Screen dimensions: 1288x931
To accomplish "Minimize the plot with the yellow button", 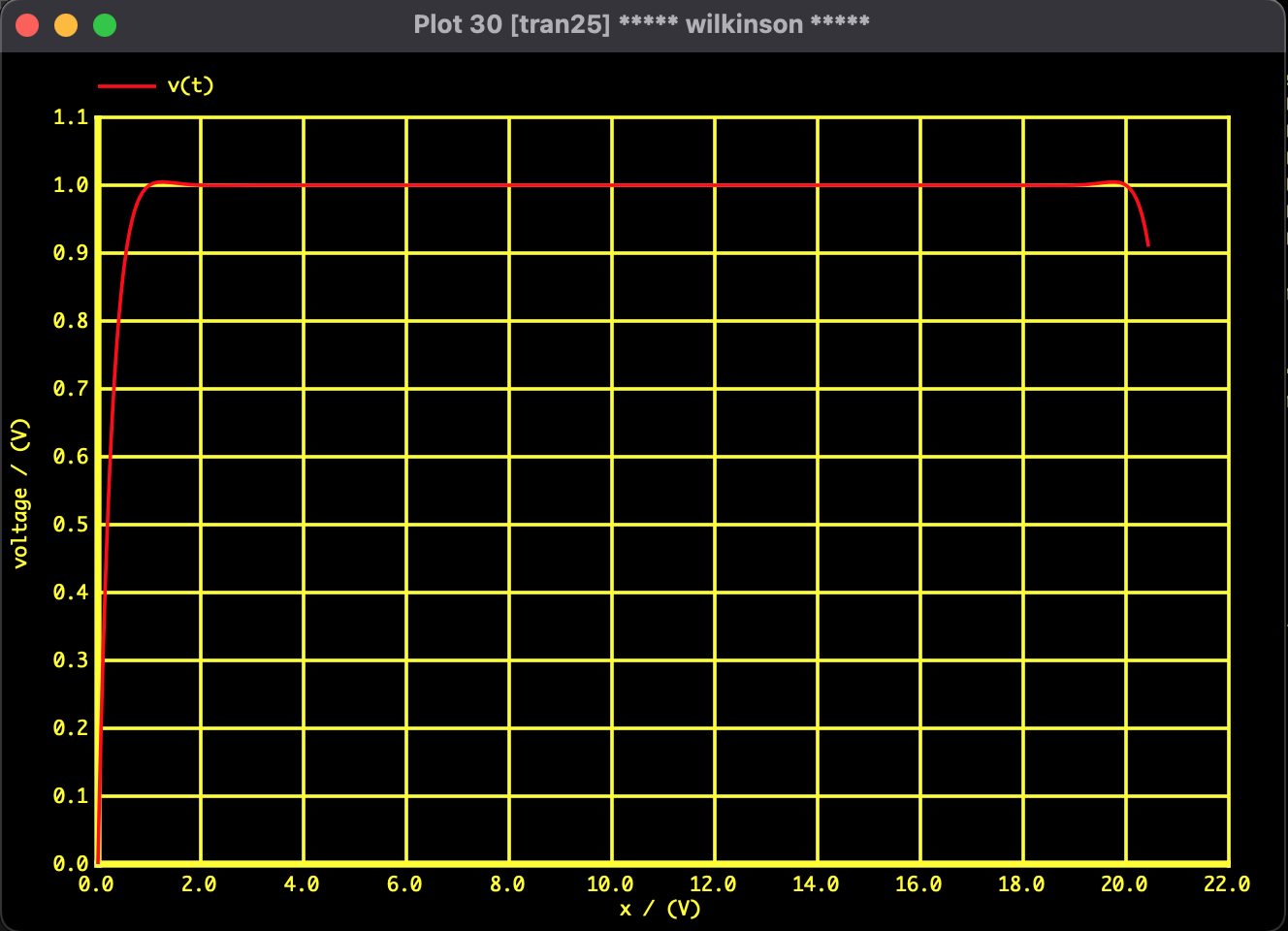I will pos(66,24).
